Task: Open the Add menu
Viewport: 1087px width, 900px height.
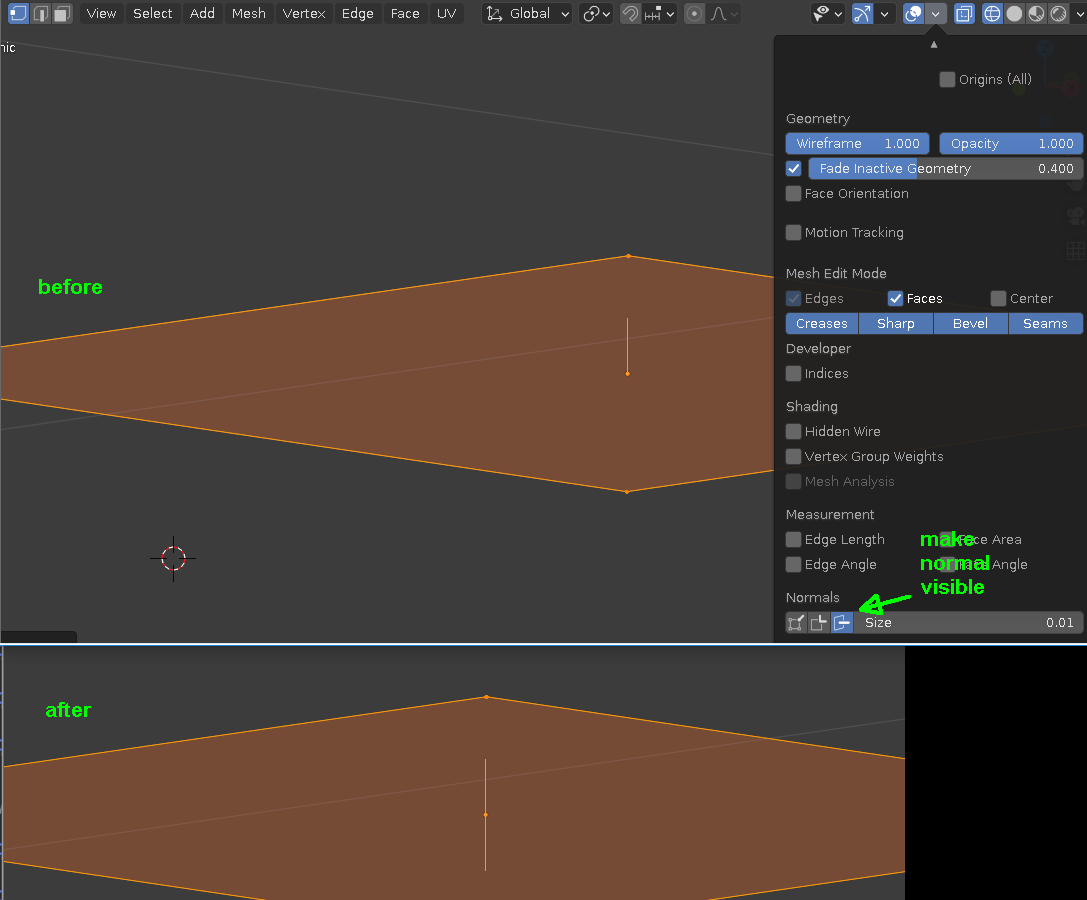Action: click(x=202, y=13)
